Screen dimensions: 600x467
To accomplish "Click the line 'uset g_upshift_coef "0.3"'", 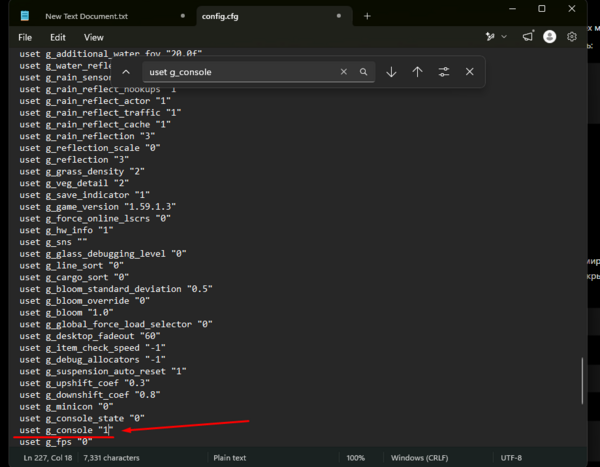I will [85, 383].
